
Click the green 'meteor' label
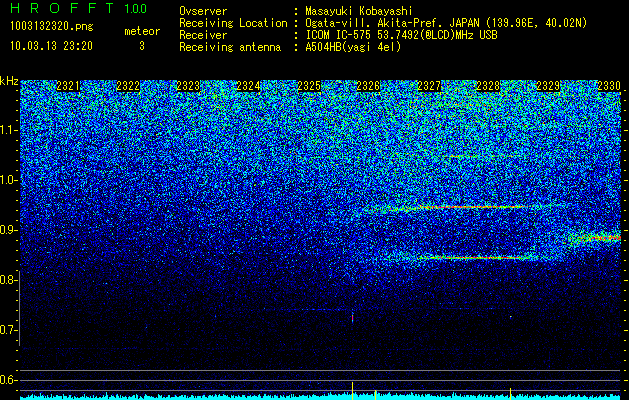point(142,31)
